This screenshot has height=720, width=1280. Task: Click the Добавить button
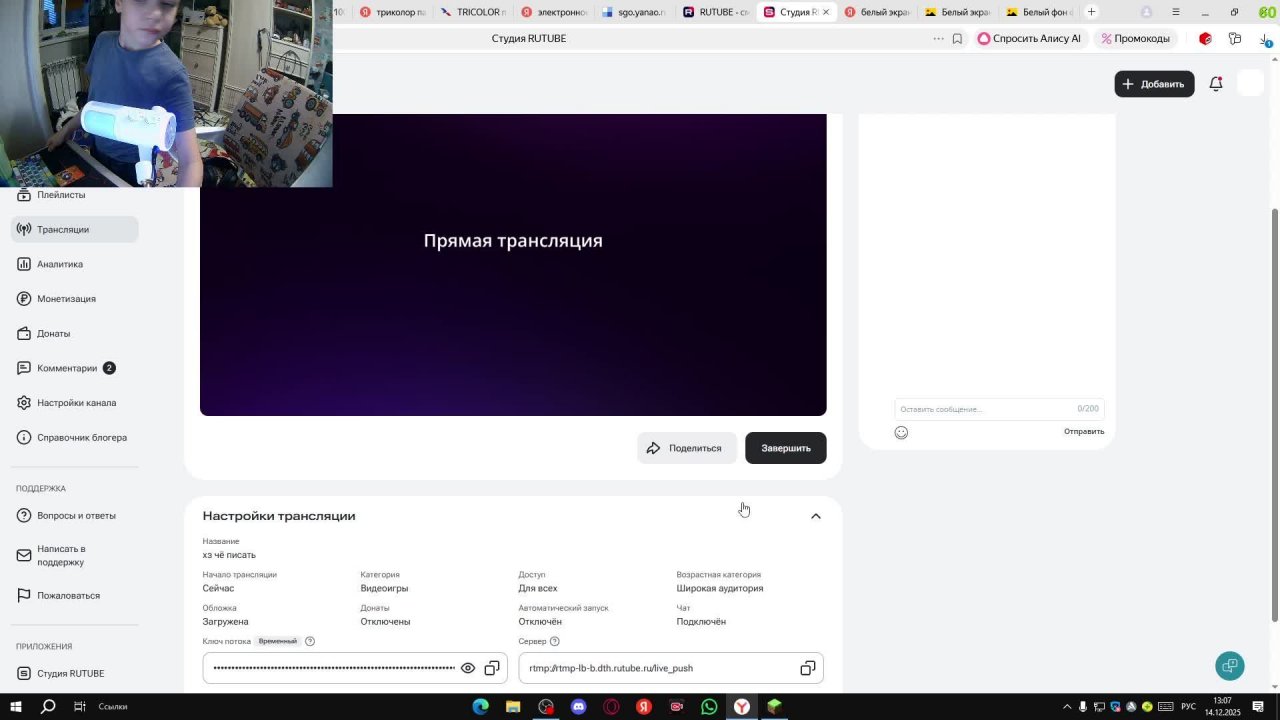coord(1154,84)
